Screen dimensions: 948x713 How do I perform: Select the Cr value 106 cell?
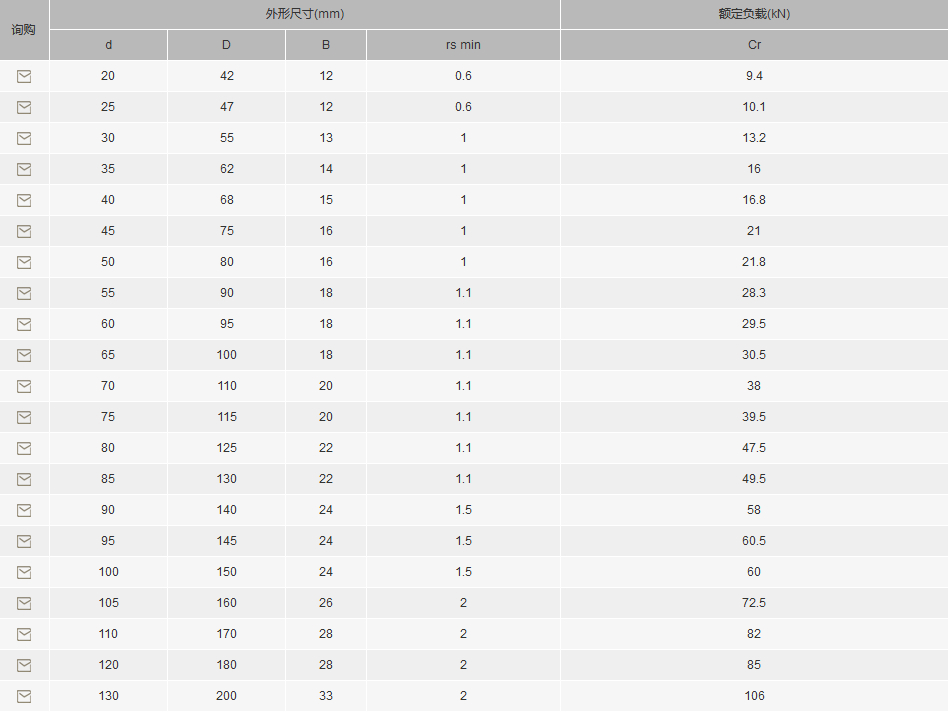click(x=754, y=695)
